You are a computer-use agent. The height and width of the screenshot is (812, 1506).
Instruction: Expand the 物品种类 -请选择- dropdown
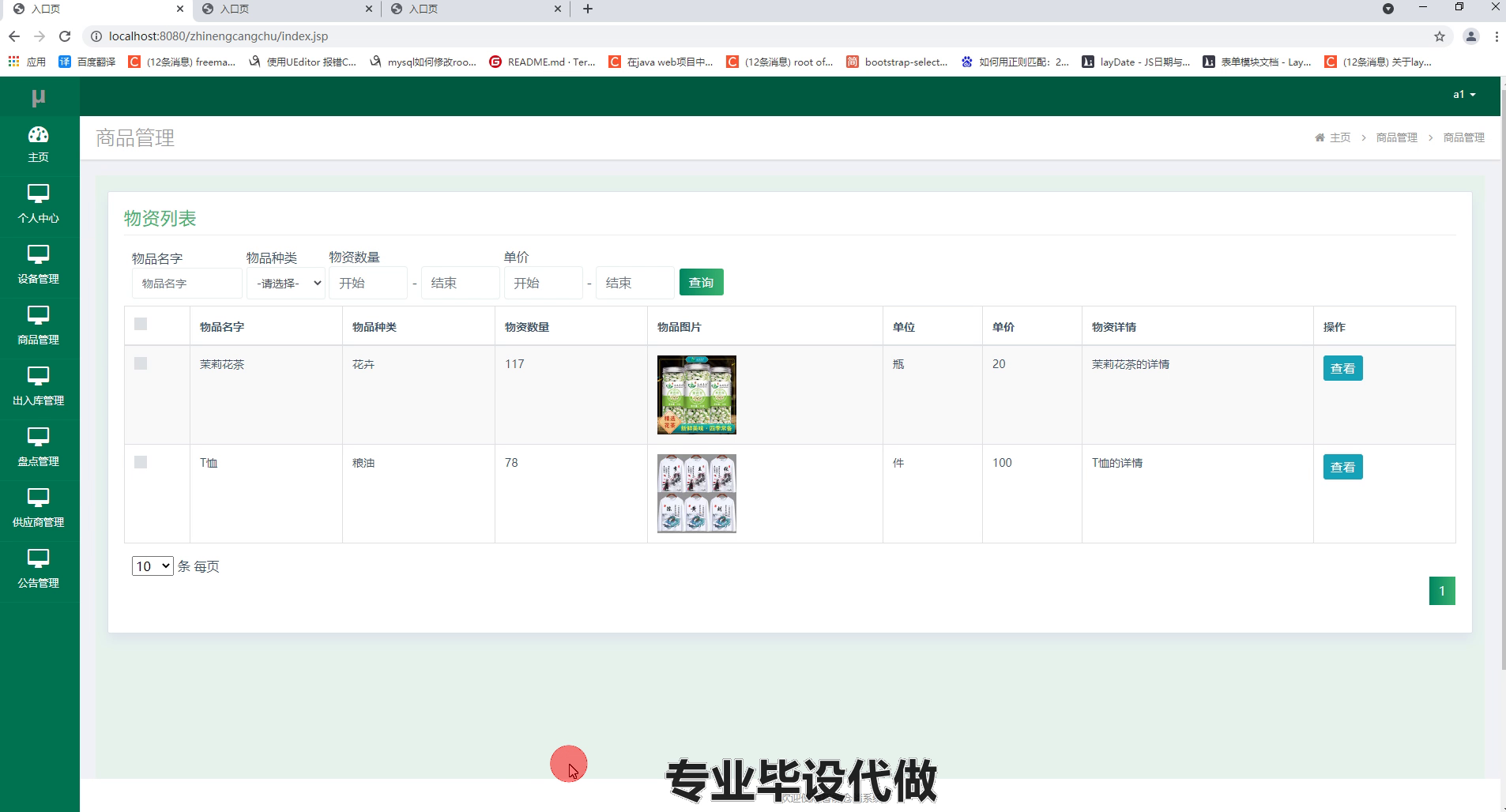pyautogui.click(x=286, y=283)
